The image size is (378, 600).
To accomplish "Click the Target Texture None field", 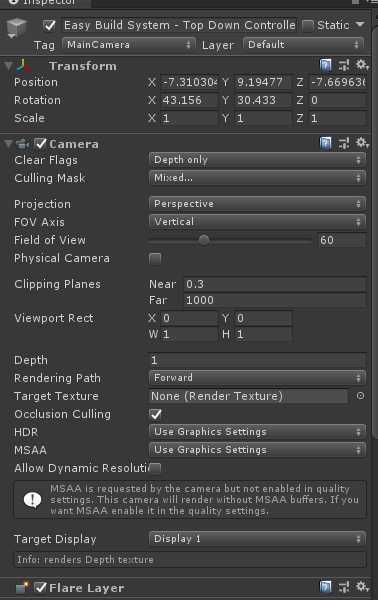I will 248,396.
